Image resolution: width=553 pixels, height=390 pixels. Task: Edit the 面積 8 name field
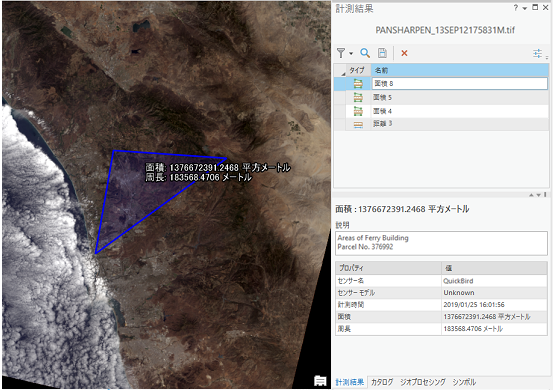coord(460,84)
